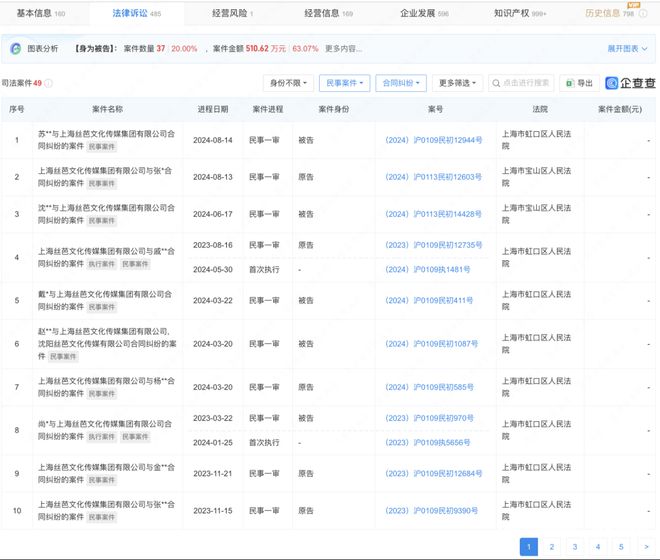This screenshot has width=660, height=560.
Task: Open the 历史信息 tab
Action: tap(609, 13)
